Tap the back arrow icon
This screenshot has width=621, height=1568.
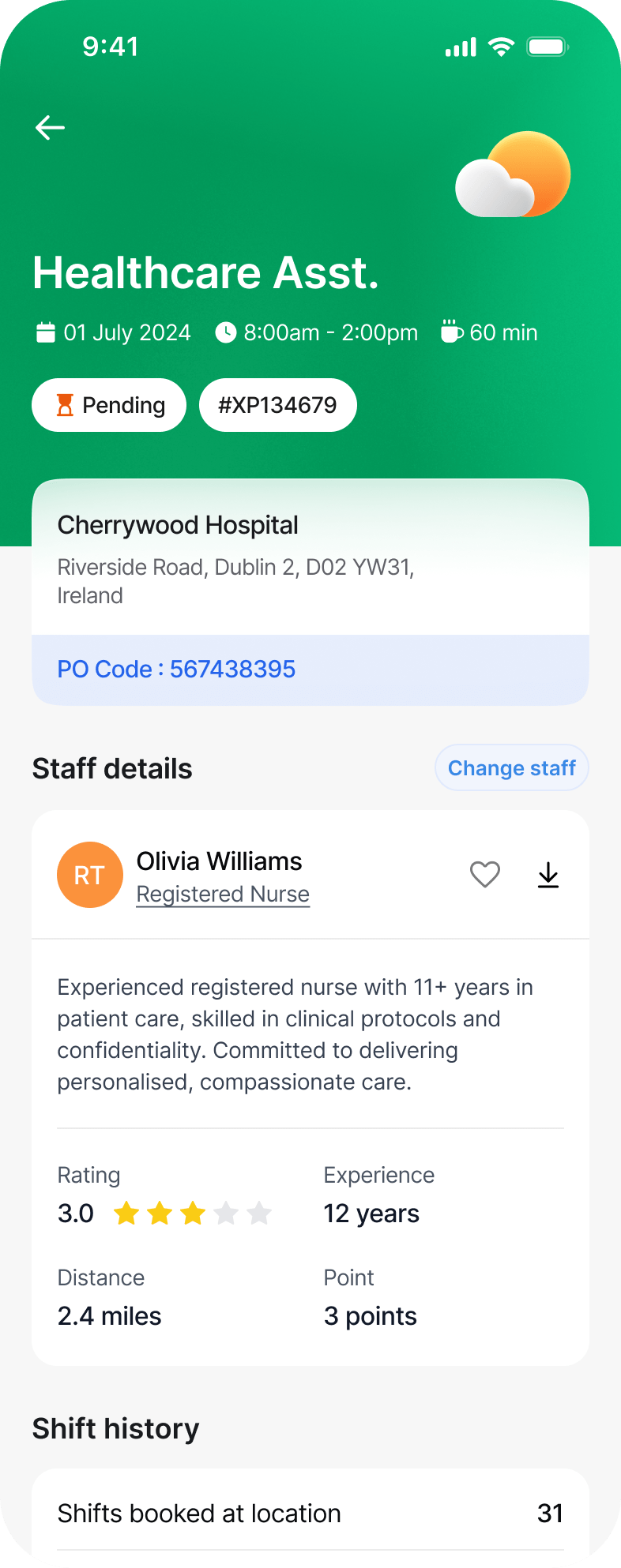(50, 127)
